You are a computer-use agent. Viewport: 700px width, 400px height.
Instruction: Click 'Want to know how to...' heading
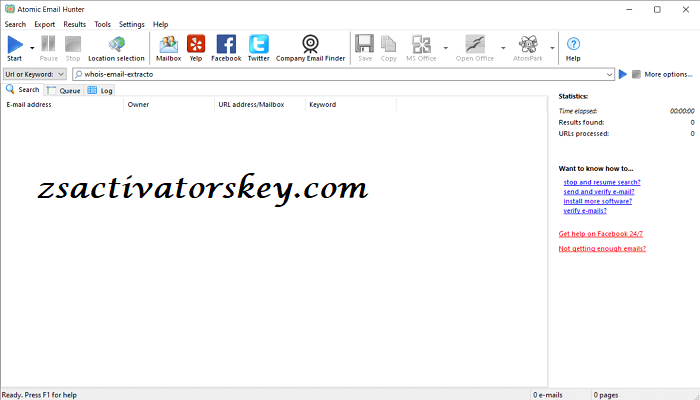click(x=596, y=168)
